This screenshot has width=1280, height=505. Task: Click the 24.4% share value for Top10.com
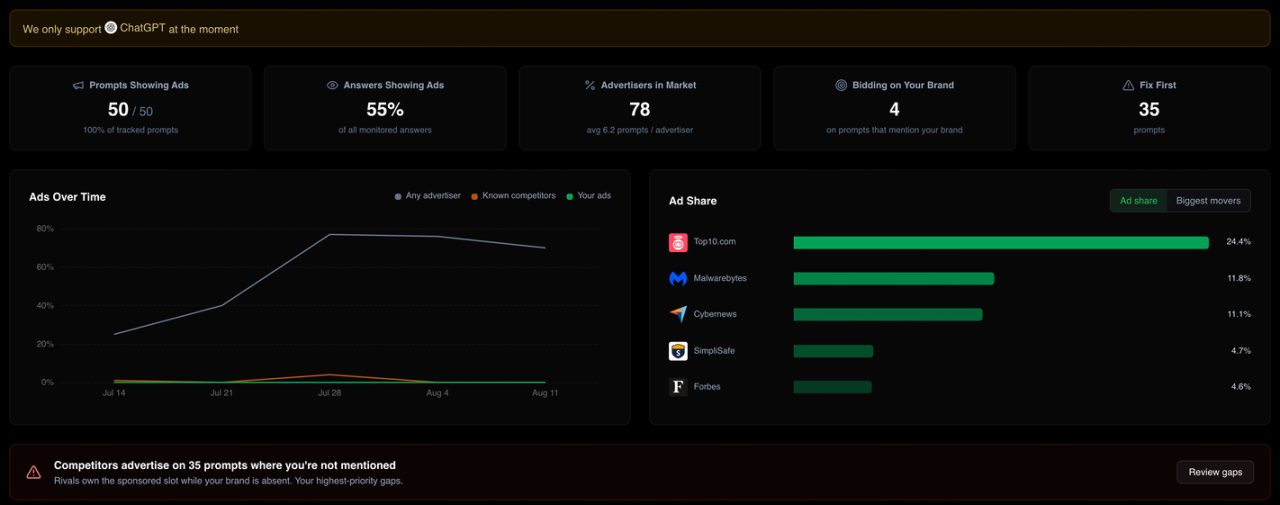[x=1238, y=242]
